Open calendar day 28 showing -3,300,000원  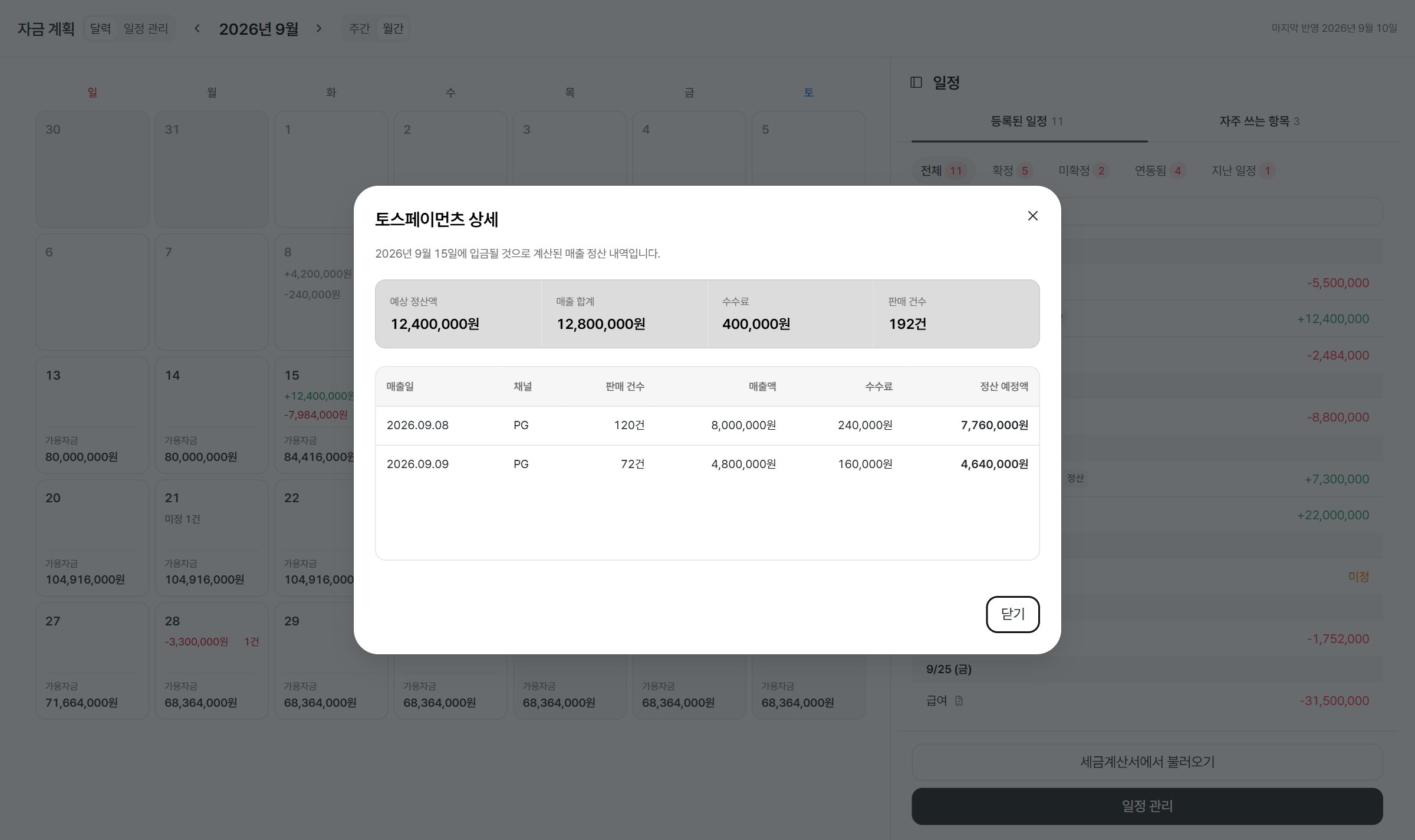tap(212, 661)
